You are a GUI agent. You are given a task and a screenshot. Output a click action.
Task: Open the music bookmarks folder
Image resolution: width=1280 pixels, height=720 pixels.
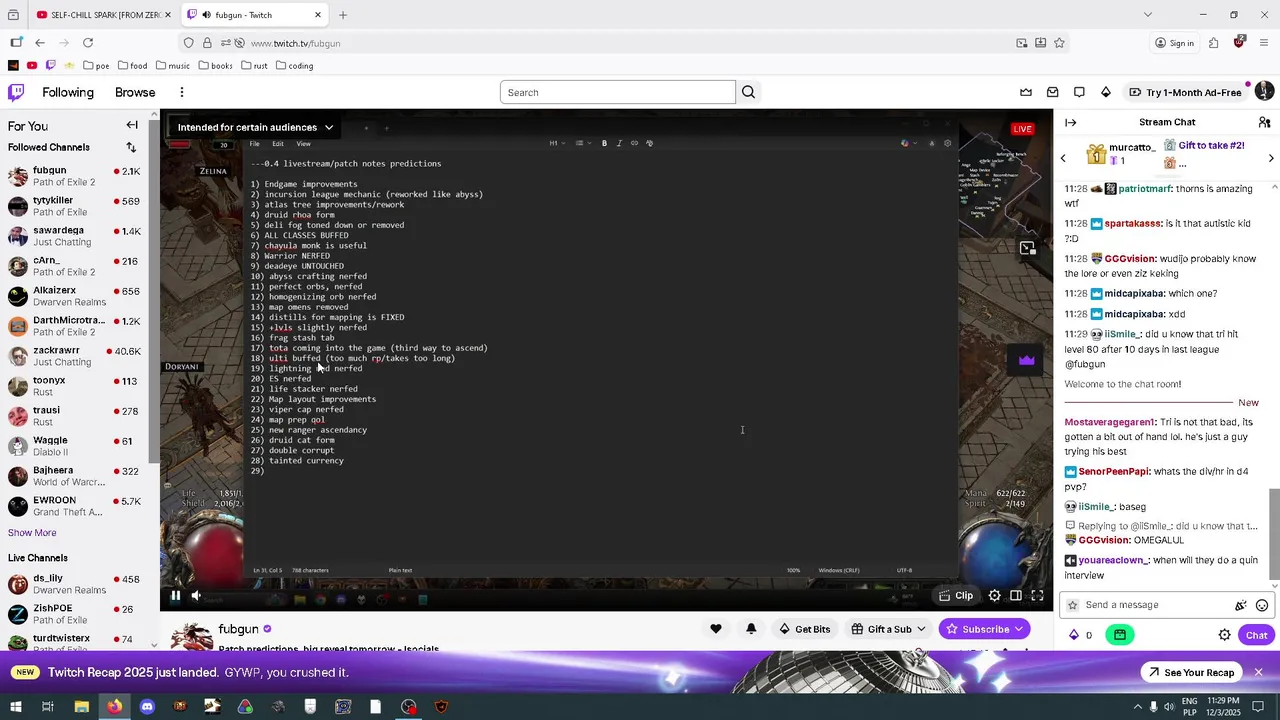click(x=172, y=66)
